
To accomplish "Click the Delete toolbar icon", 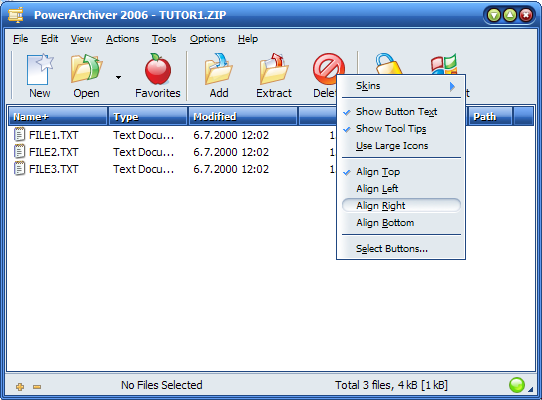I will click(329, 68).
